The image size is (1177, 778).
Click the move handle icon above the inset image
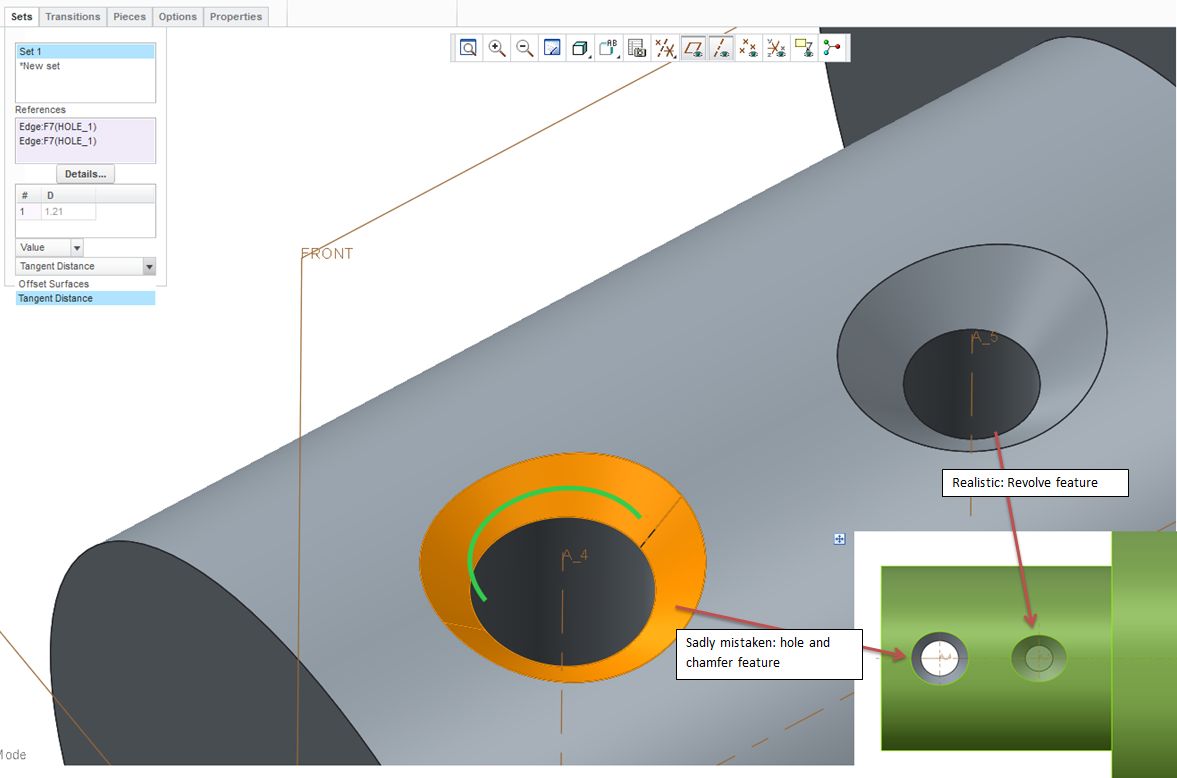click(839, 538)
